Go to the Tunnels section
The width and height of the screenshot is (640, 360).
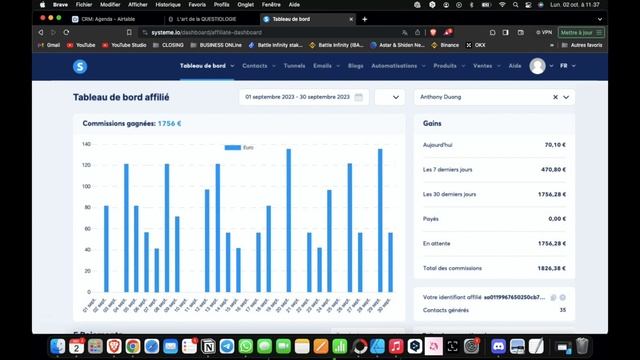coord(294,66)
